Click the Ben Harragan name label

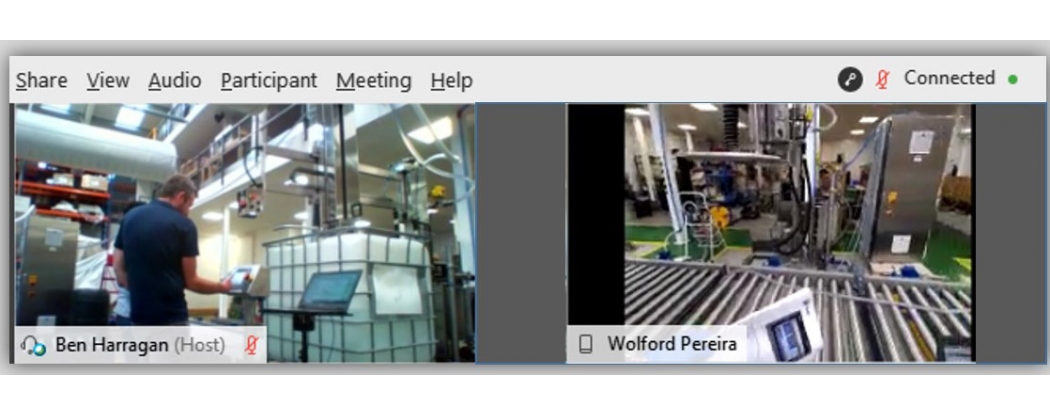112,345
